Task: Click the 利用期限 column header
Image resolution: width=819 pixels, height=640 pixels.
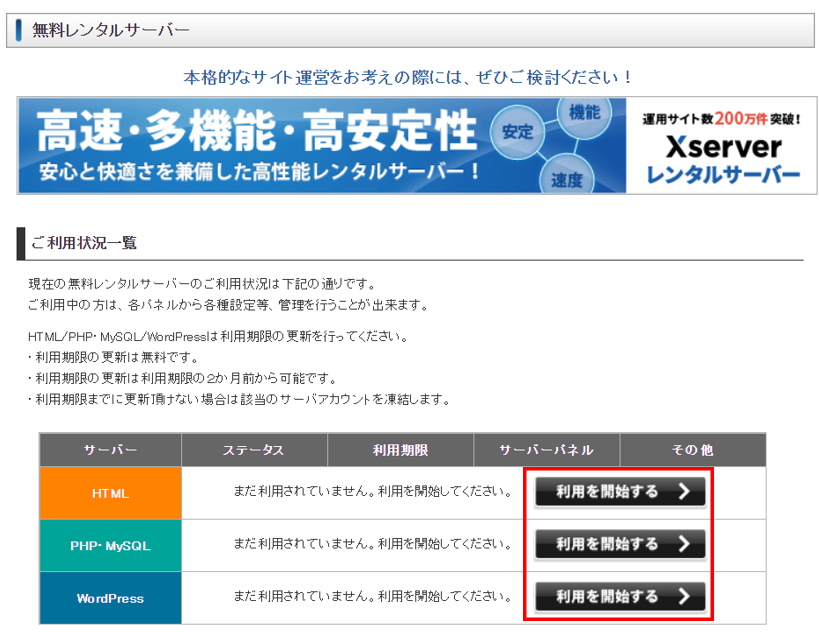Action: 400,450
